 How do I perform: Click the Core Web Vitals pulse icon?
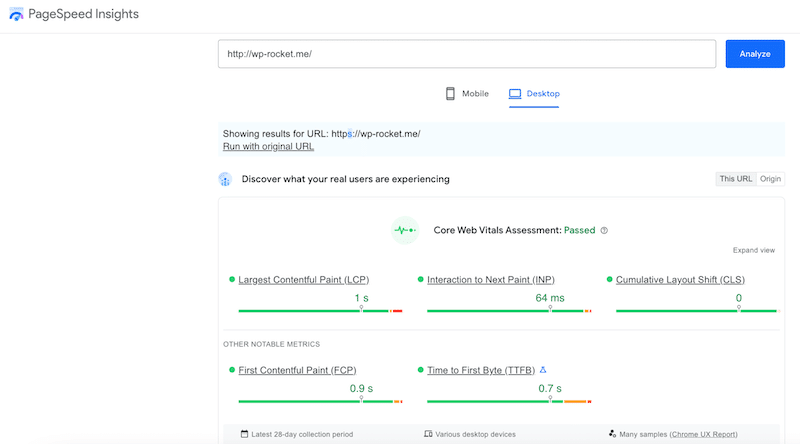(x=405, y=230)
